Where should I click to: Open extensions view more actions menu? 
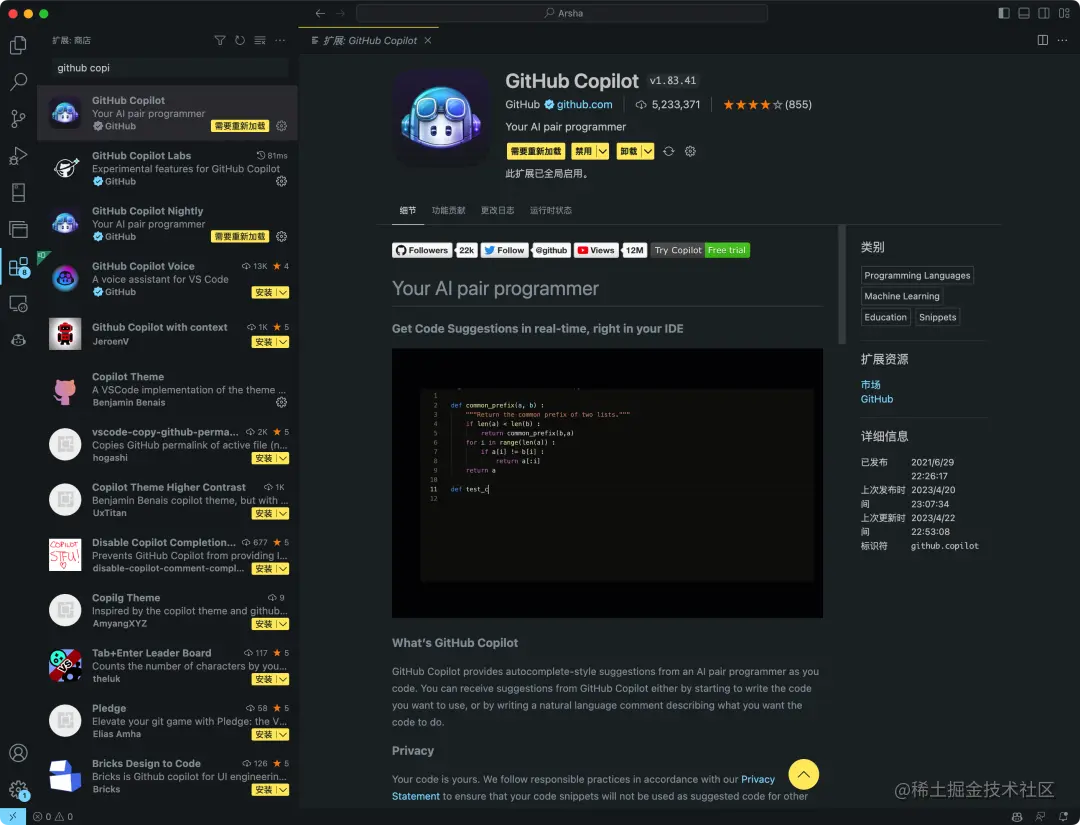click(280, 41)
